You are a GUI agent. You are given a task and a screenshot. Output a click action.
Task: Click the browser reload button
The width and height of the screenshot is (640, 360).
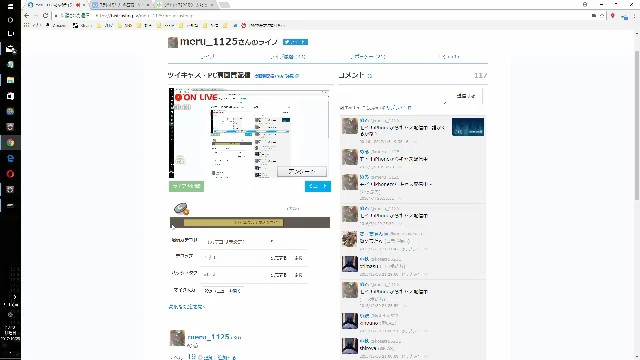(45, 16)
